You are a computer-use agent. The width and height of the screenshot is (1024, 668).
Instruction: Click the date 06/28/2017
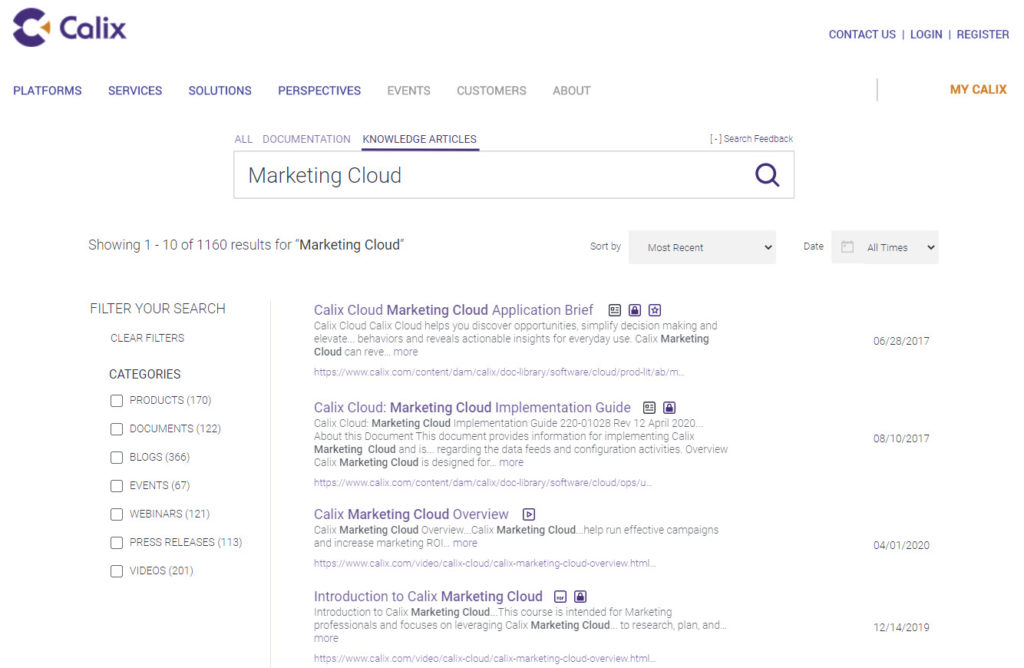click(x=901, y=341)
